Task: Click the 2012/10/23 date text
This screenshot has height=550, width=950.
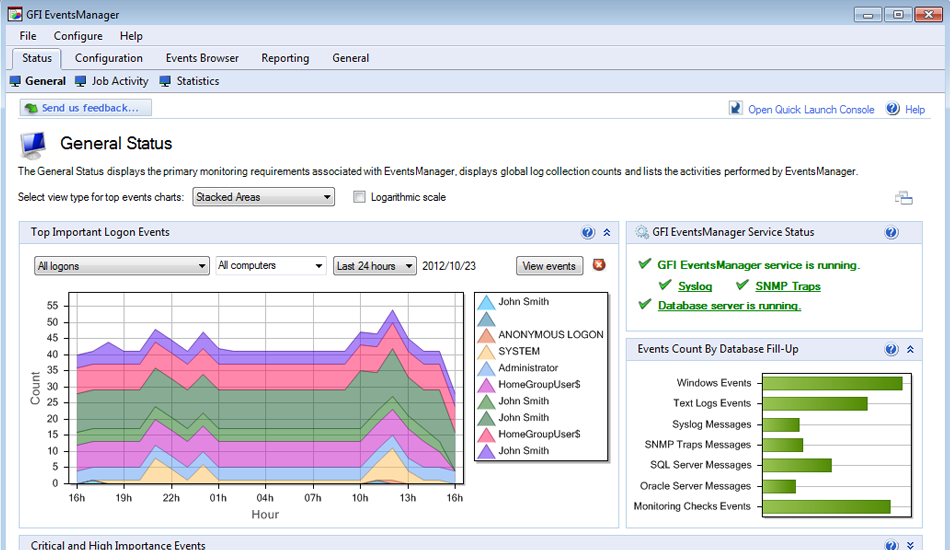Action: point(449,266)
